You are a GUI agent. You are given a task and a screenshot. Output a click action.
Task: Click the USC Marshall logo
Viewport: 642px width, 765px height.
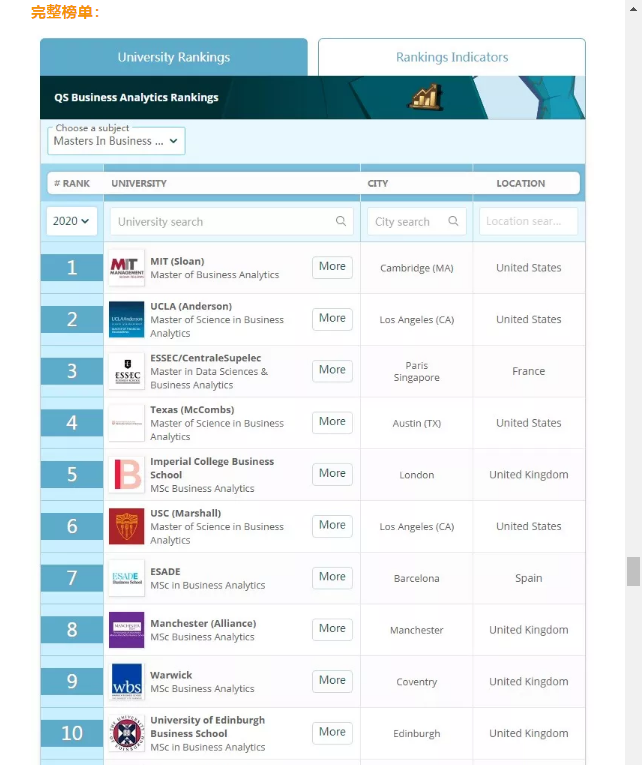click(x=127, y=526)
